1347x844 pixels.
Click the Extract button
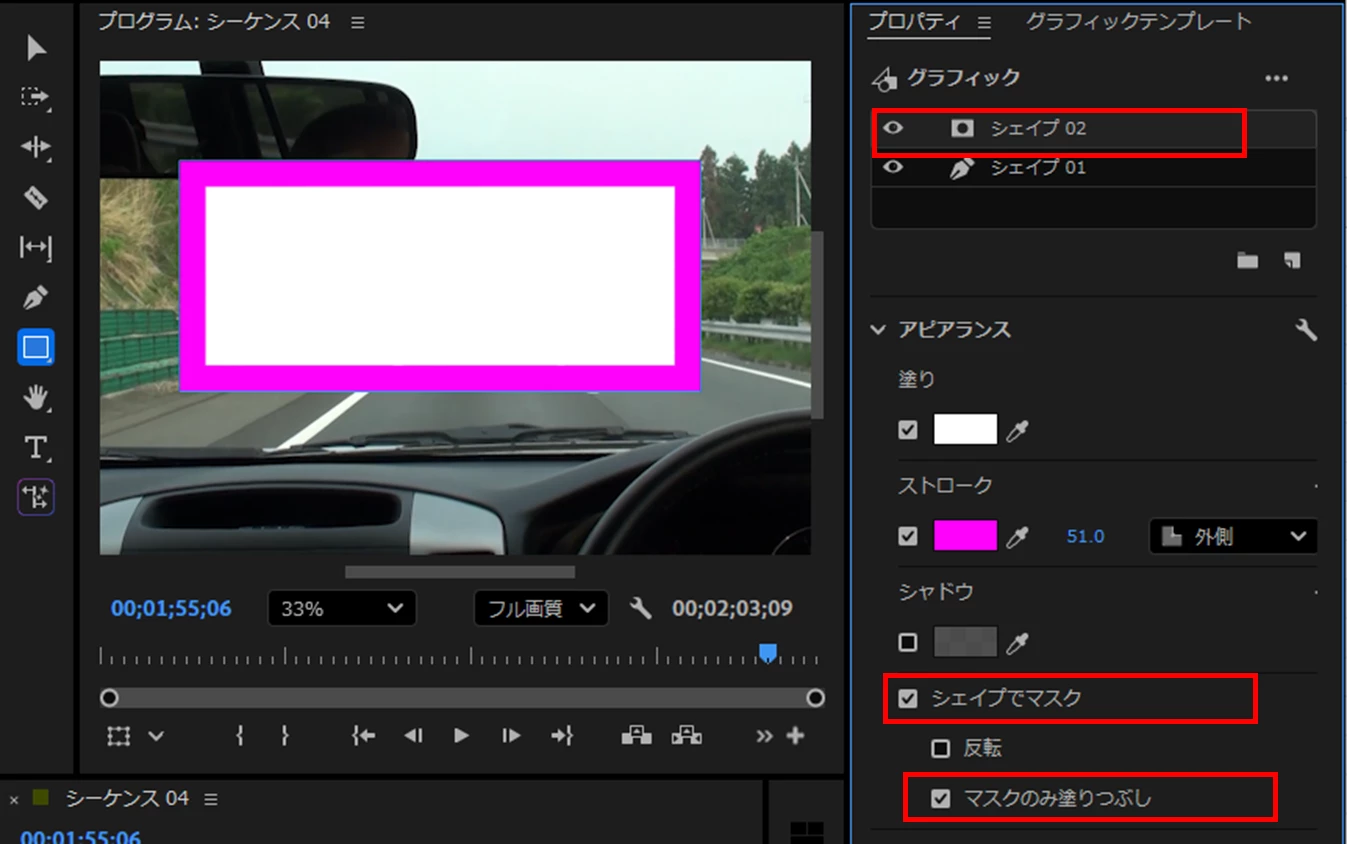tap(686, 736)
